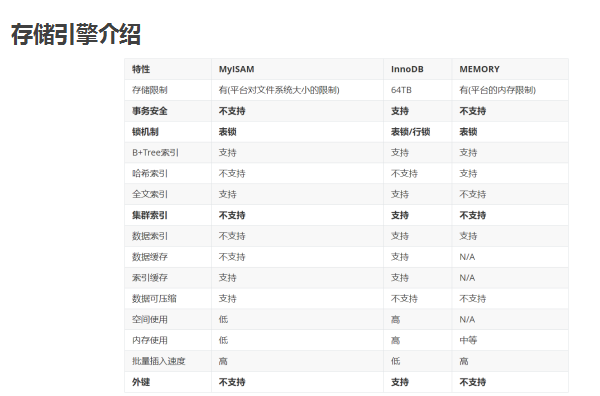600x396 pixels.
Task: Click InnoDB 支持 in 事务安全 row
Action: tap(400, 111)
